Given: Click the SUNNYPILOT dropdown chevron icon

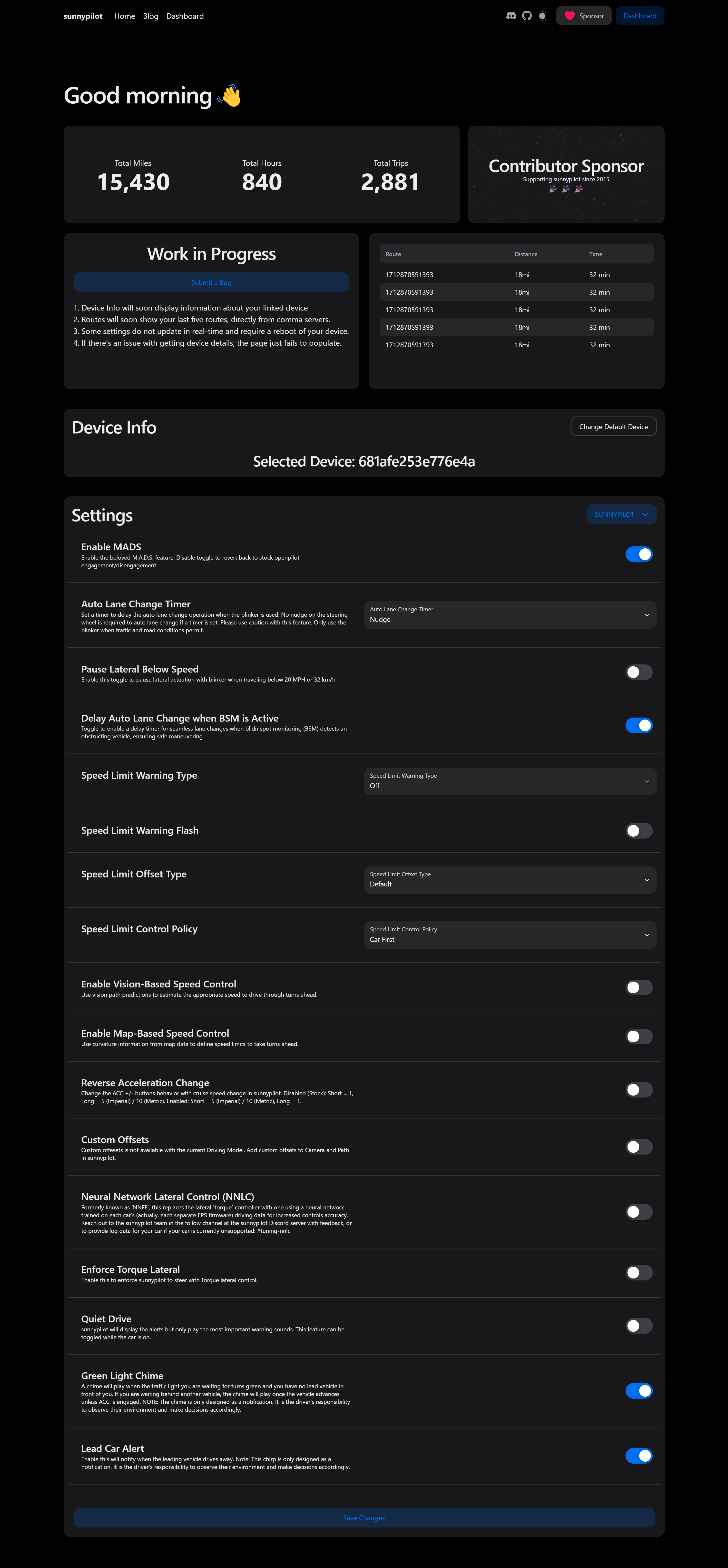Looking at the screenshot, I should [x=645, y=514].
